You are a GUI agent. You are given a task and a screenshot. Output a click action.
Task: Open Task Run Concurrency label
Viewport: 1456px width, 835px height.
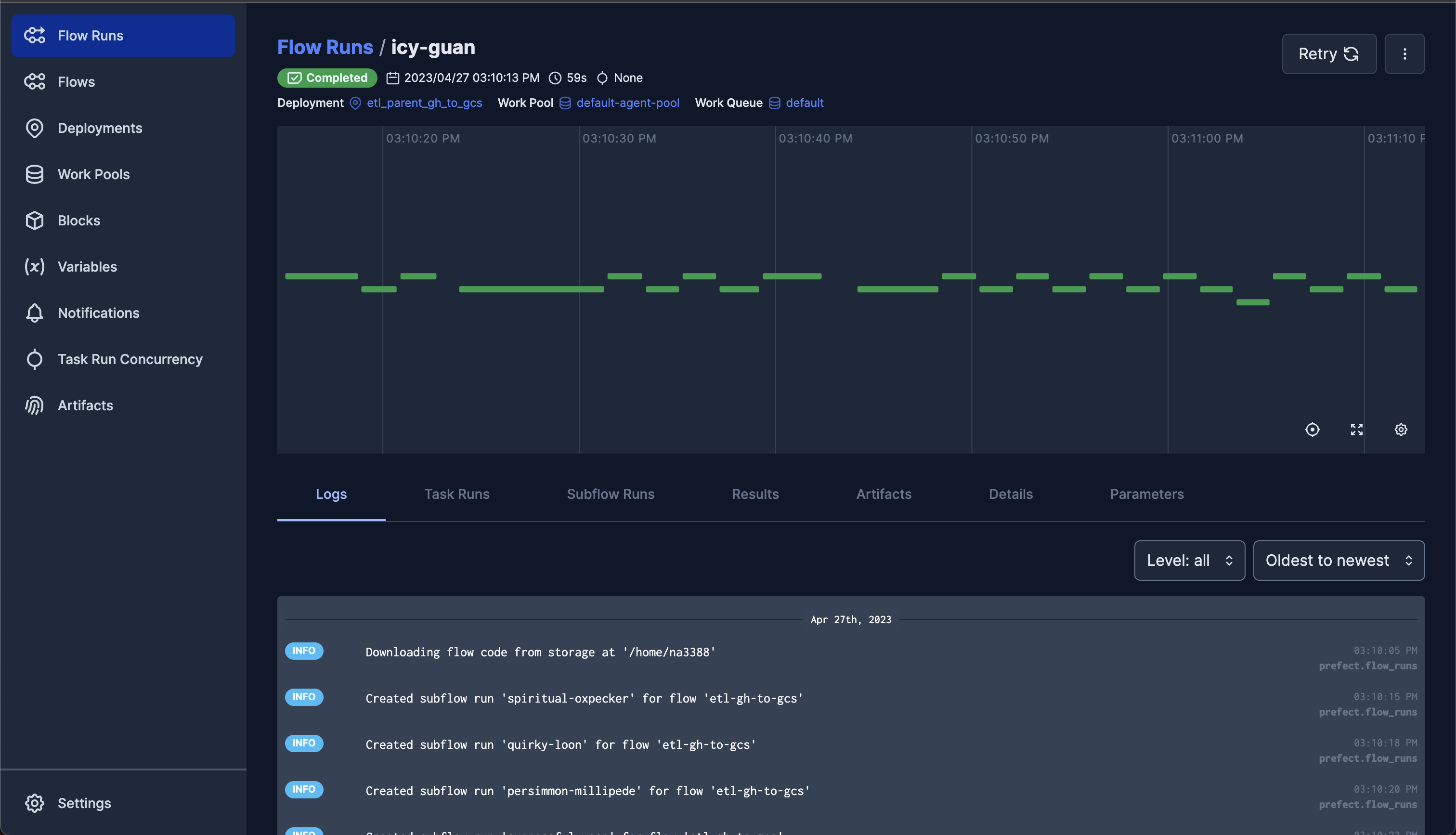point(130,359)
